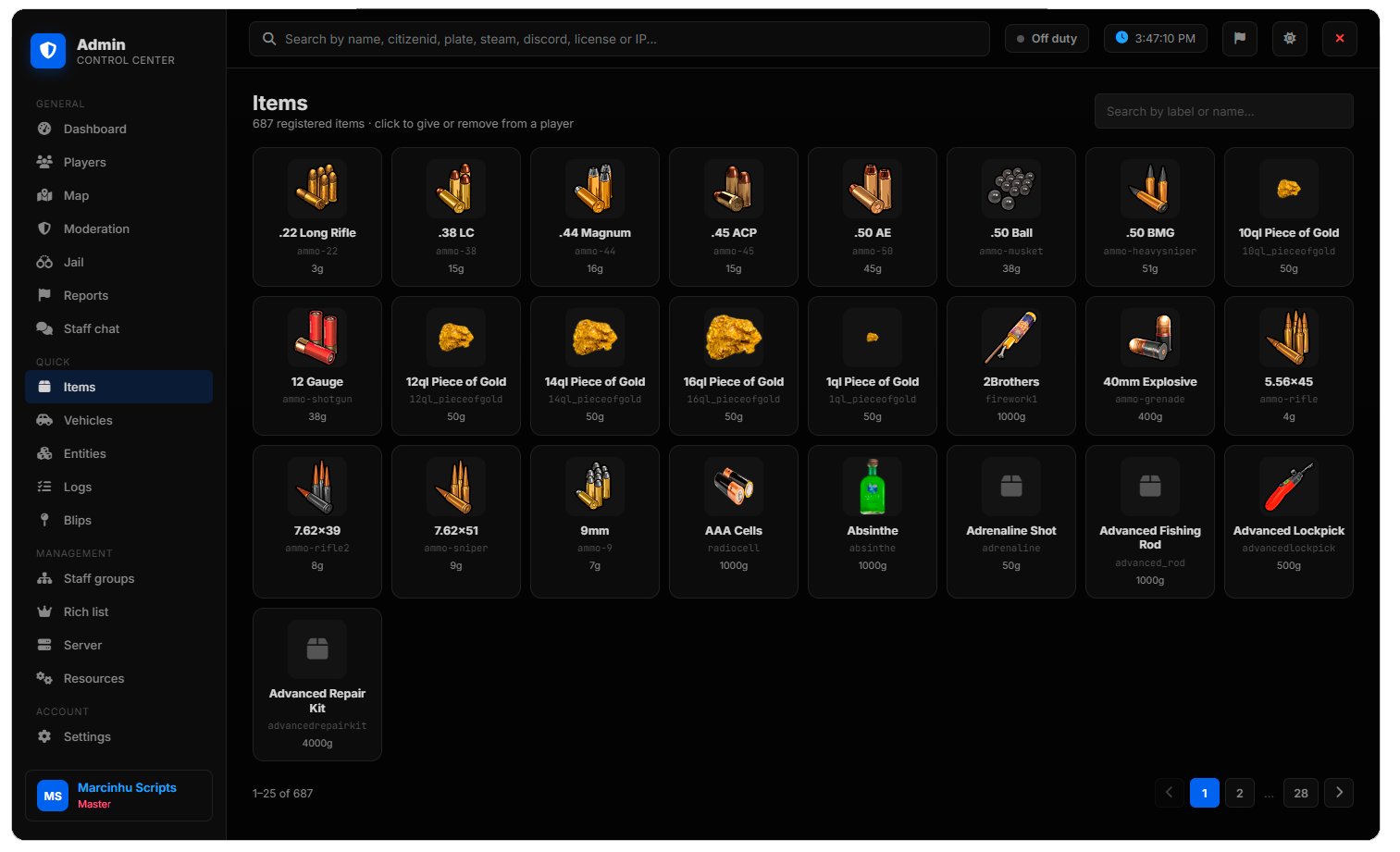1400x852 pixels.
Task: Click the Vehicles car icon
Action: coord(44,420)
